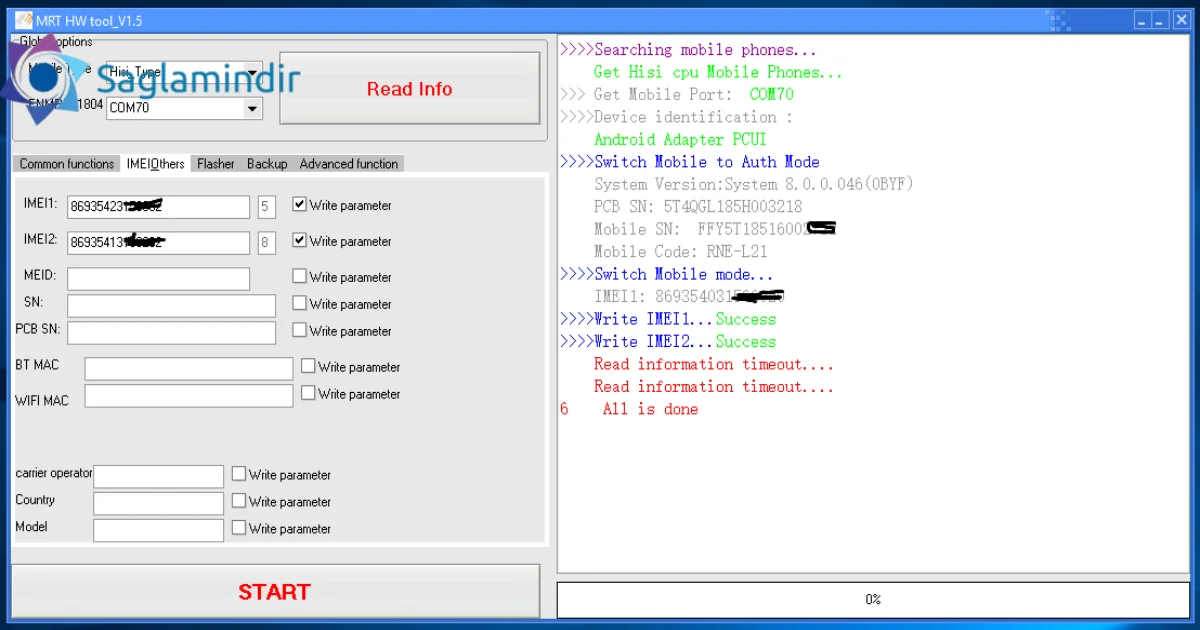
Task: Click into the WIFI MAC field
Action: click(x=189, y=396)
